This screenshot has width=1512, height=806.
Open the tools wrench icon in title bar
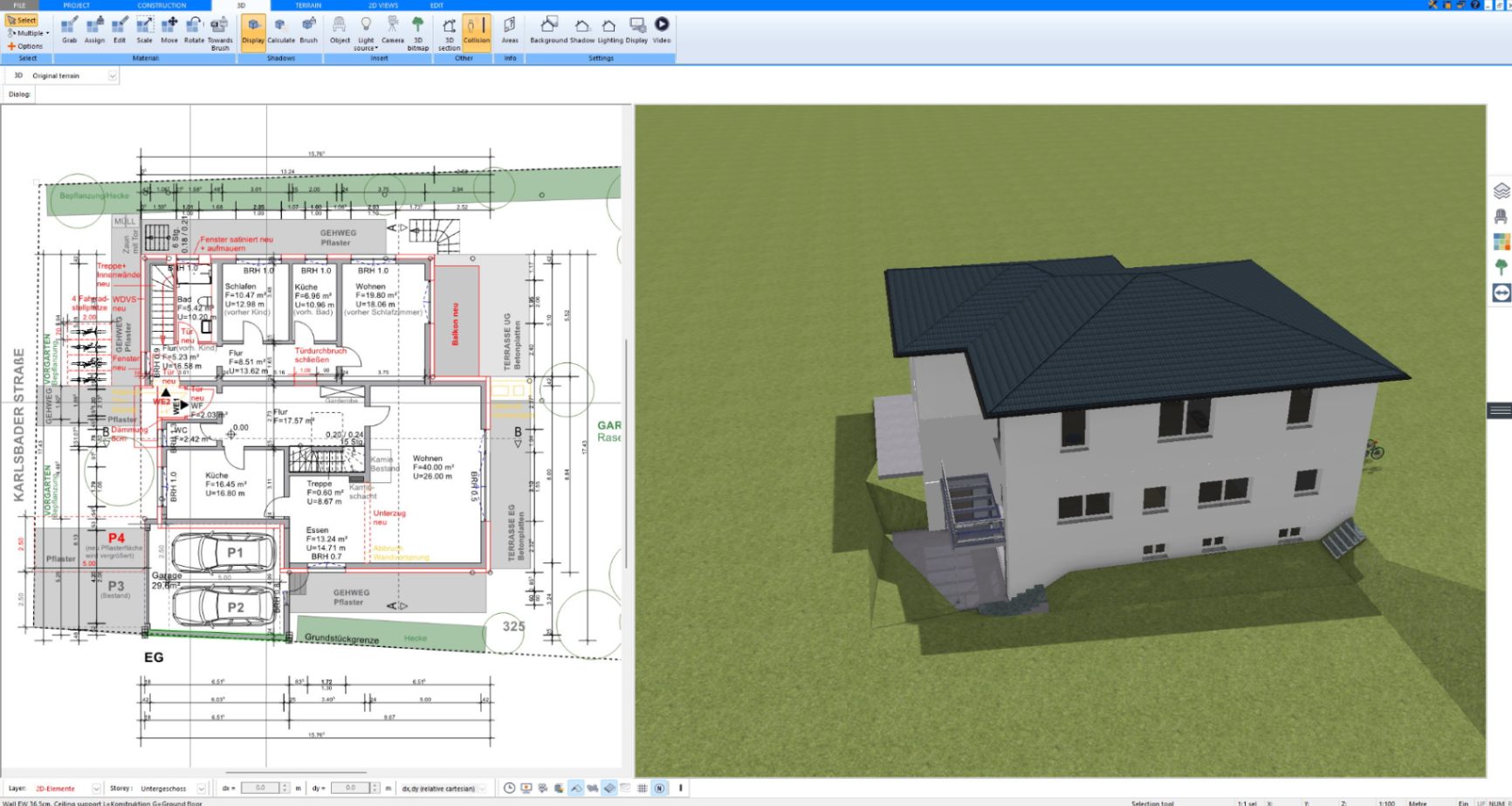tap(1433, 5)
